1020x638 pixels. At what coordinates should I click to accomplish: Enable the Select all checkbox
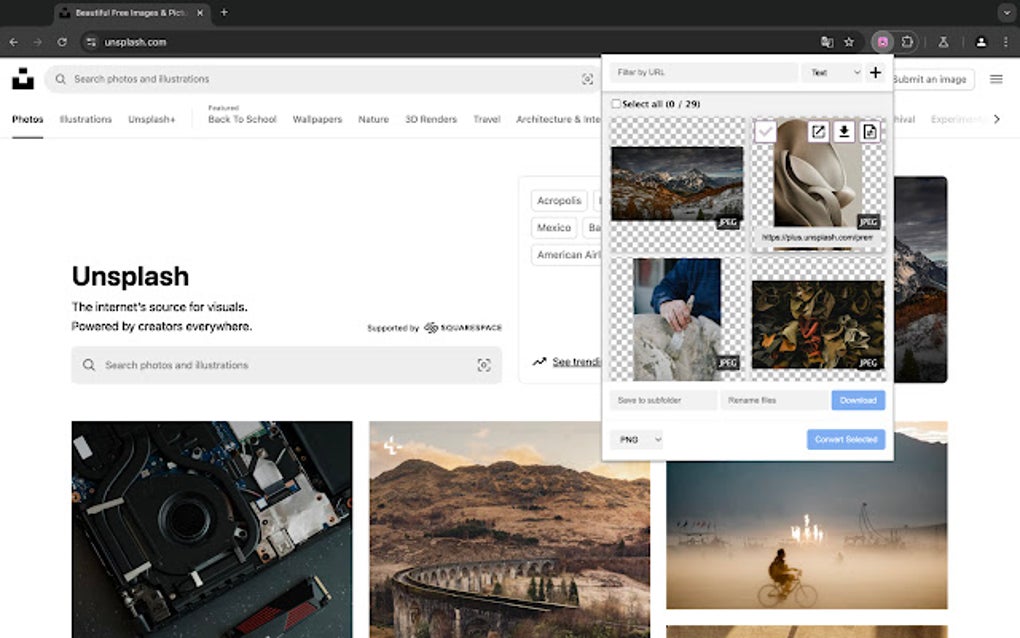point(616,104)
